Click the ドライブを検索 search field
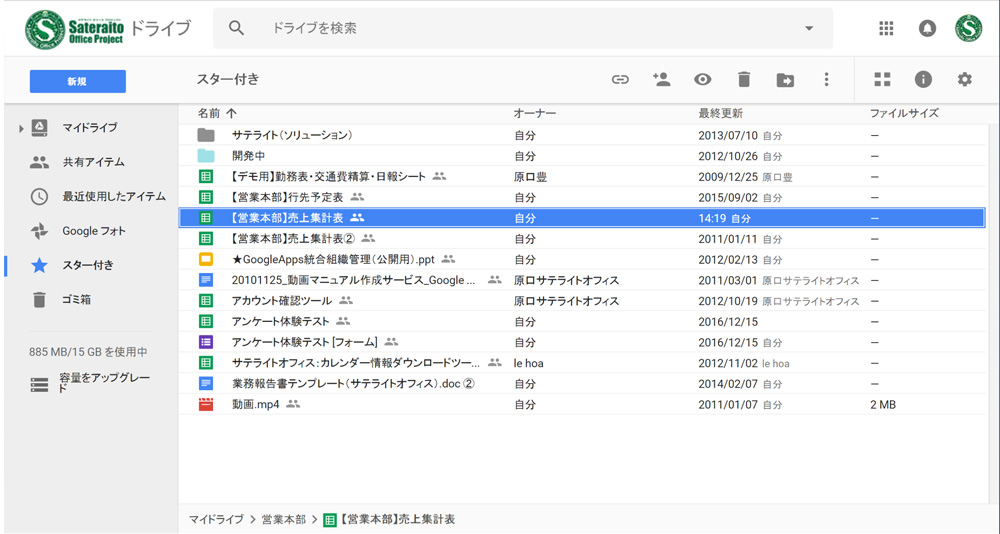The height and width of the screenshot is (534, 1000). point(523,28)
